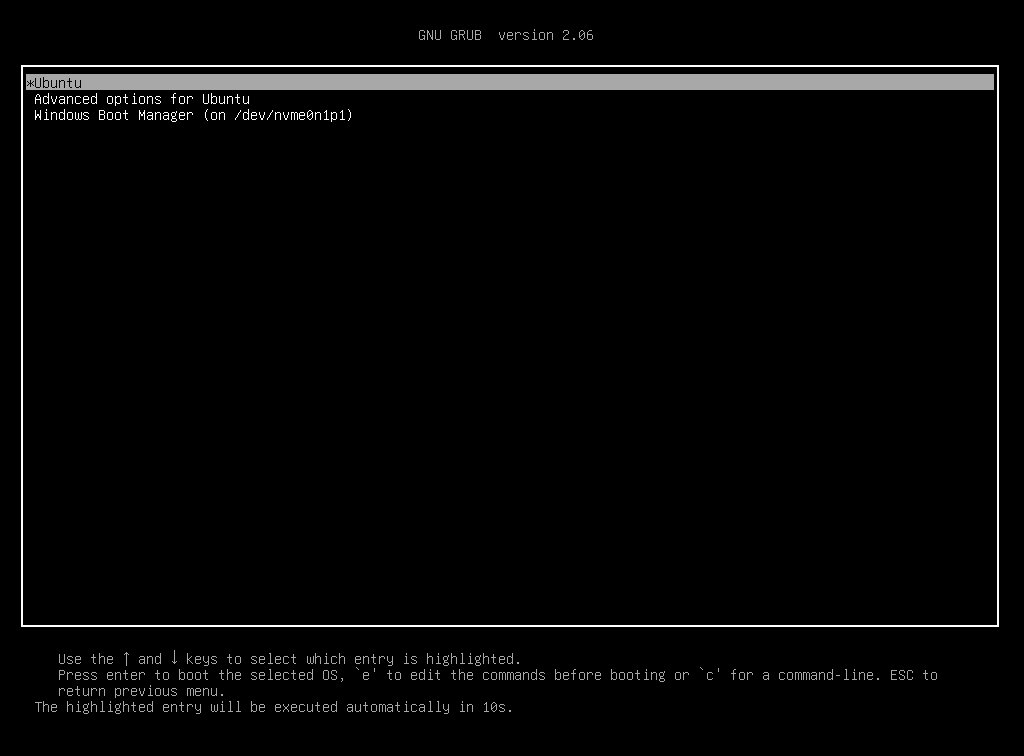The height and width of the screenshot is (756, 1024).
Task: Click the version 2.06 label
Action: (x=545, y=35)
